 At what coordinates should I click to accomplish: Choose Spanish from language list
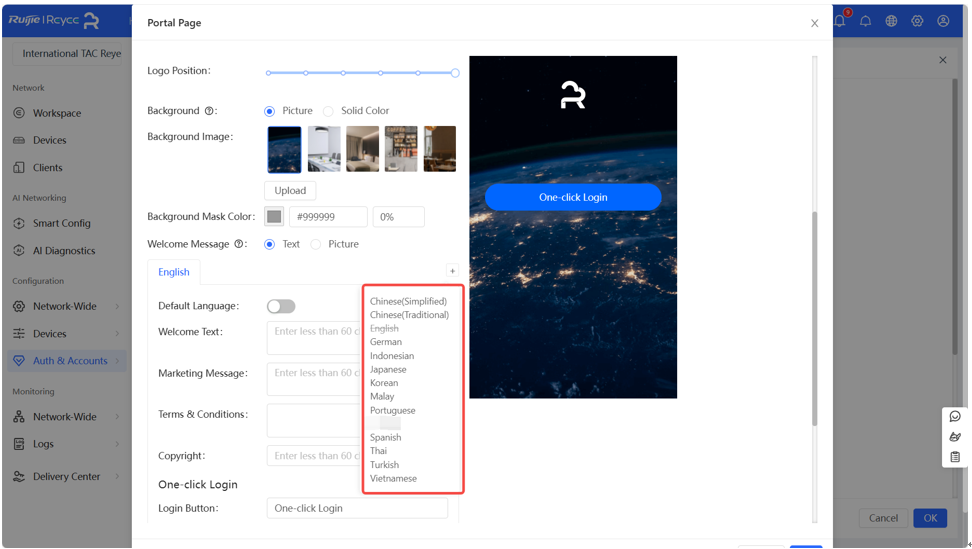click(386, 437)
